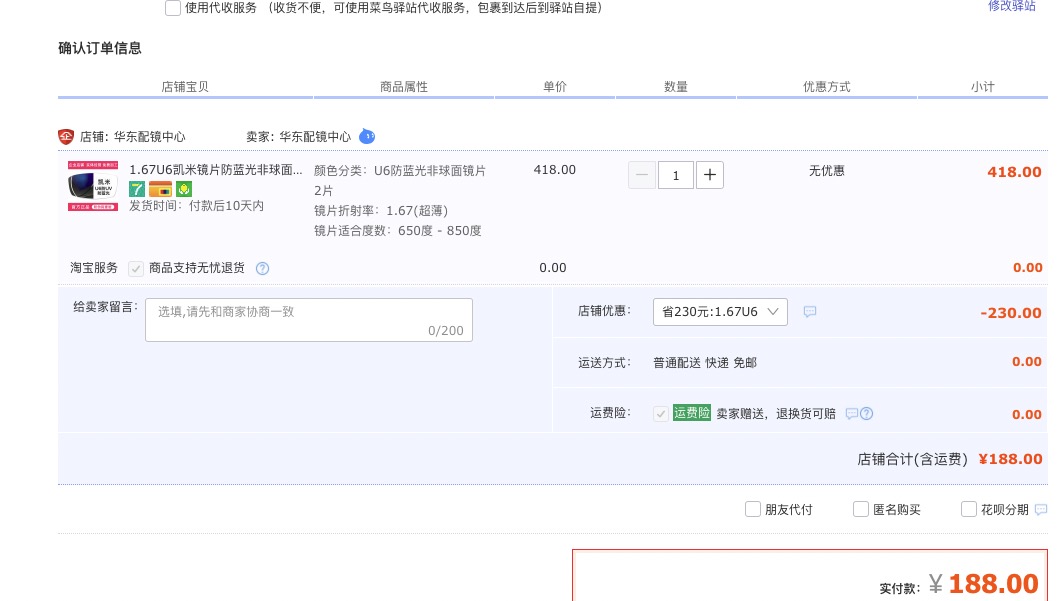The width and height of the screenshot is (1063, 601).
Task: Click the 淘宝服务 label
Action: pyautogui.click(x=94, y=268)
